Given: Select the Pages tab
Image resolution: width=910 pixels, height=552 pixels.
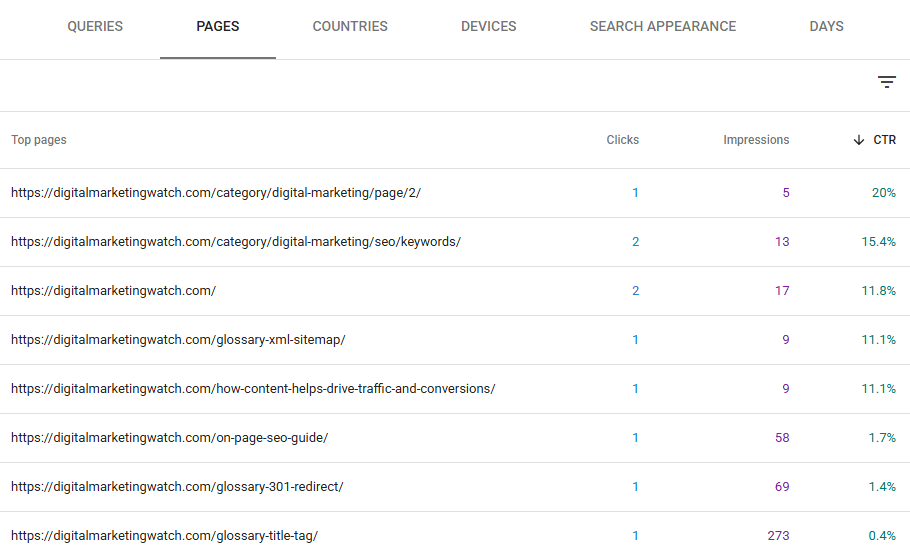Looking at the screenshot, I should coord(218,26).
